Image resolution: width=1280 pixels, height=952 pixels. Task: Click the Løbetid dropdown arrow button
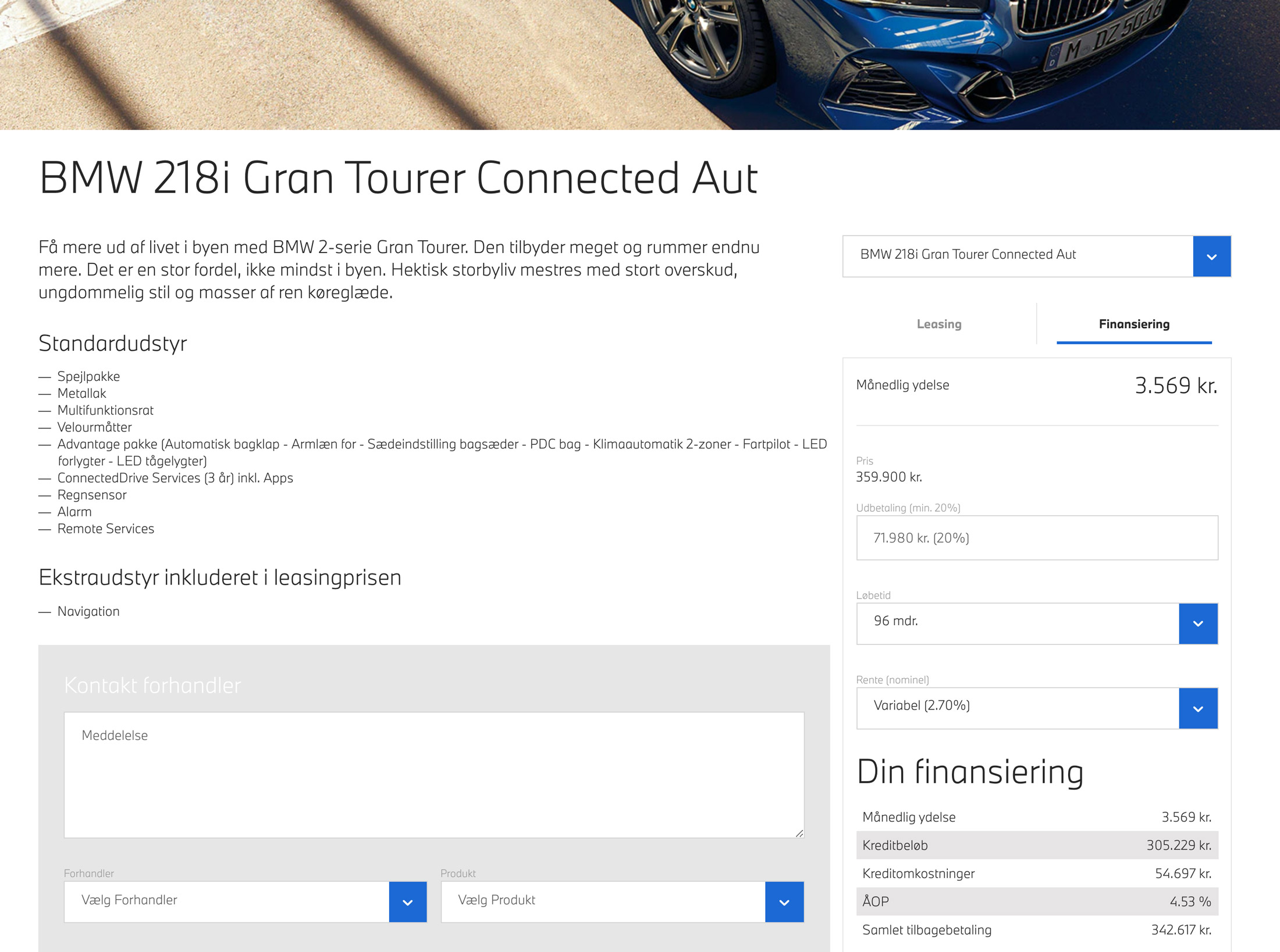(x=1198, y=623)
